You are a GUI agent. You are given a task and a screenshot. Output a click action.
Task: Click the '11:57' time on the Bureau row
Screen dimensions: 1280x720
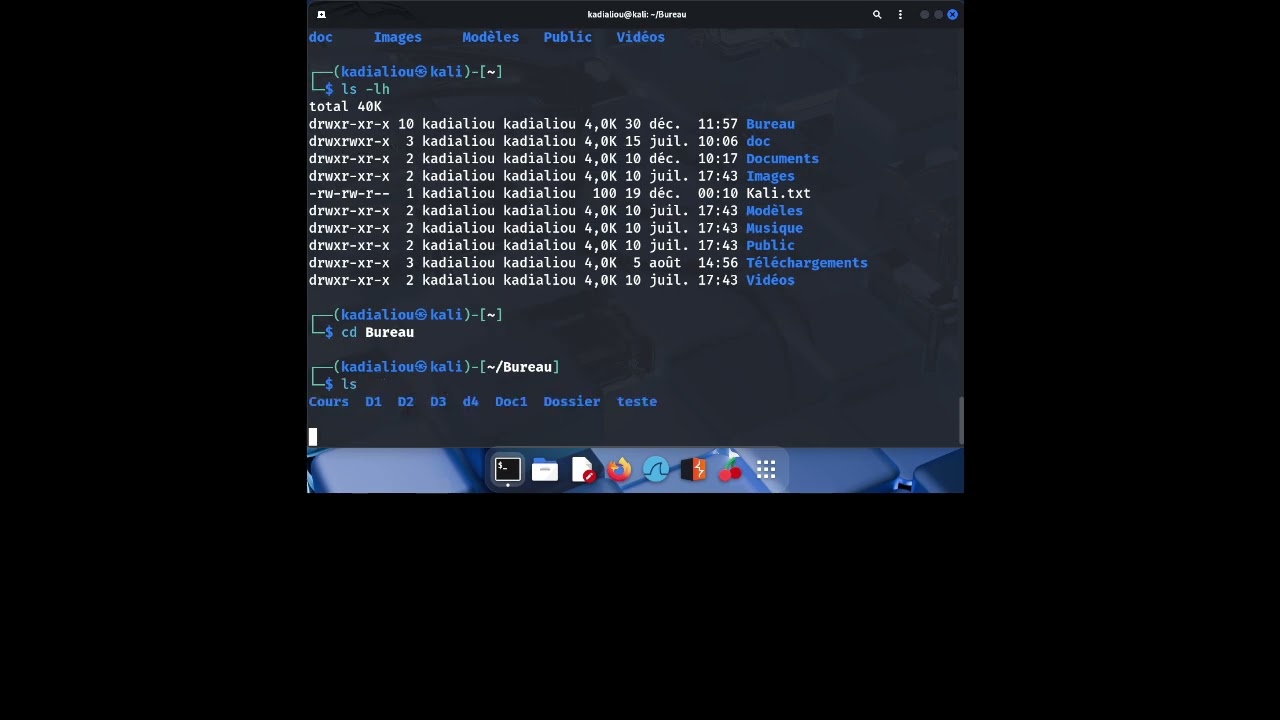tap(718, 124)
